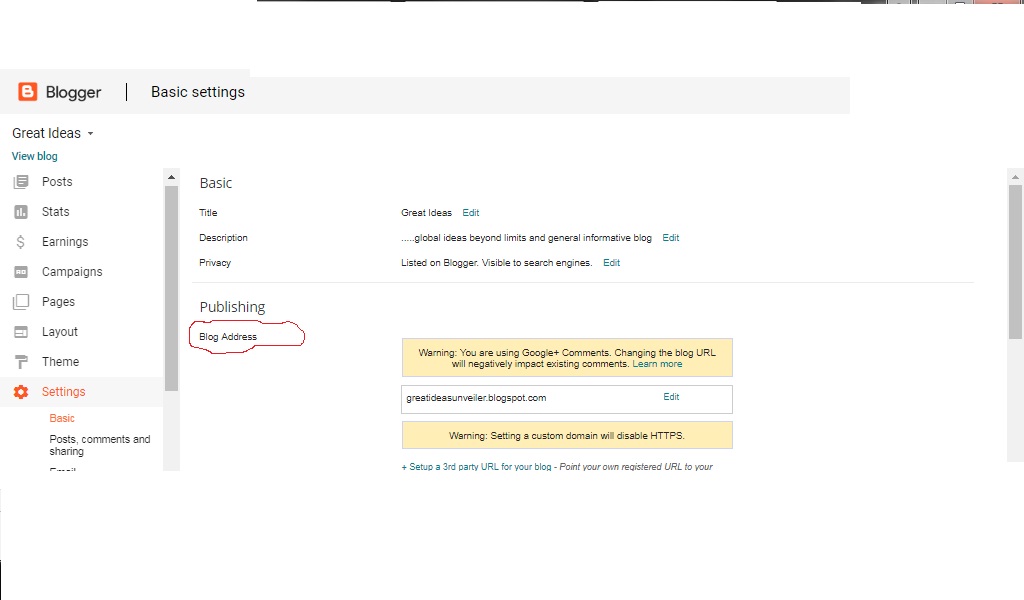
Task: Edit the blog Title
Action: click(470, 213)
